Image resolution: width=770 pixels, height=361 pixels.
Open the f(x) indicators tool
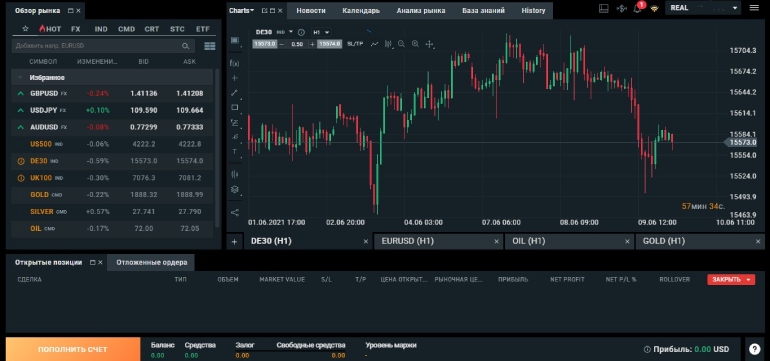click(235, 63)
